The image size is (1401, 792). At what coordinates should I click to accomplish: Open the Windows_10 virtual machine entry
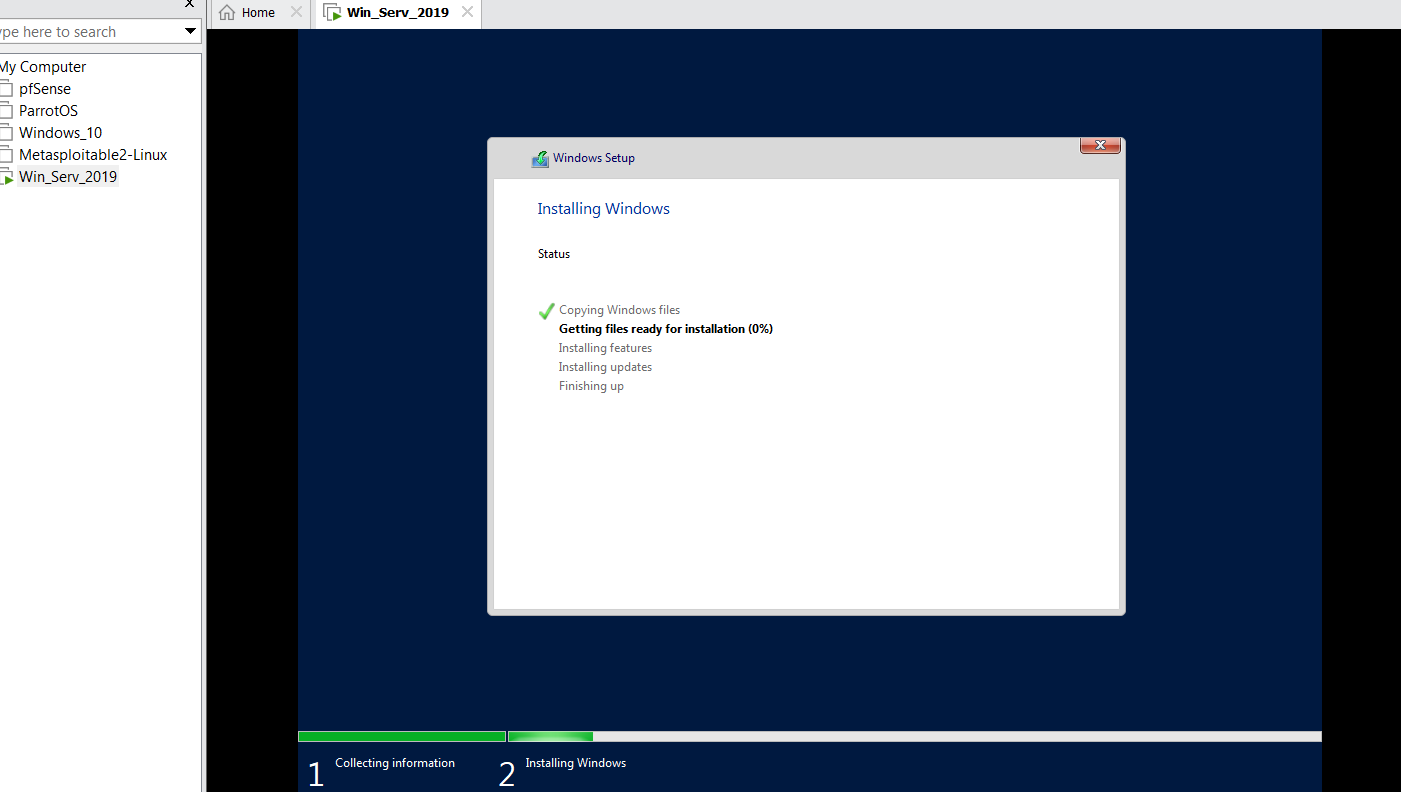click(x=60, y=133)
